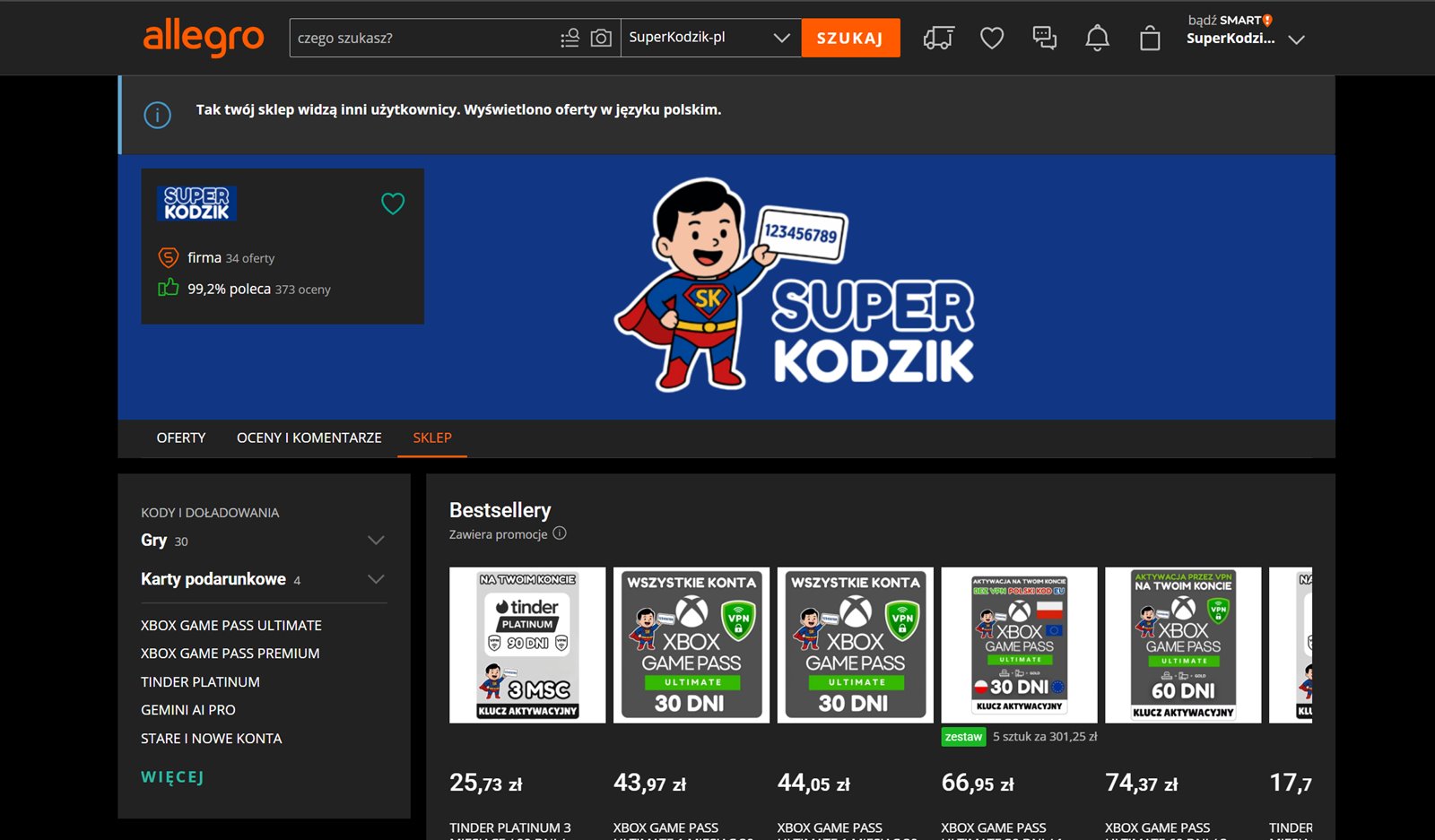
Task: Click the 5 sztuk za 301,25 zł text
Action: click(x=1045, y=737)
